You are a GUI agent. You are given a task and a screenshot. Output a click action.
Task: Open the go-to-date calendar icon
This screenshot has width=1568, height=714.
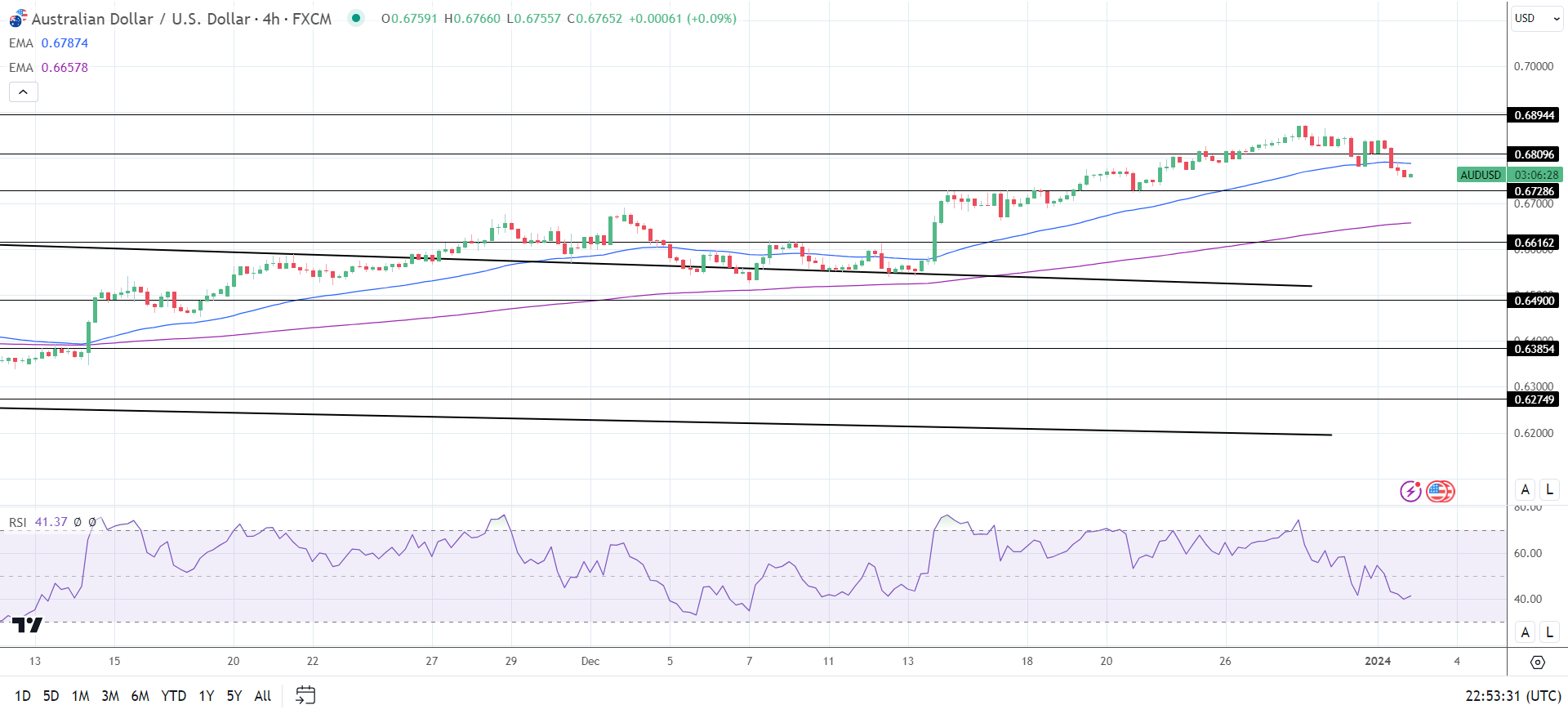[x=305, y=695]
